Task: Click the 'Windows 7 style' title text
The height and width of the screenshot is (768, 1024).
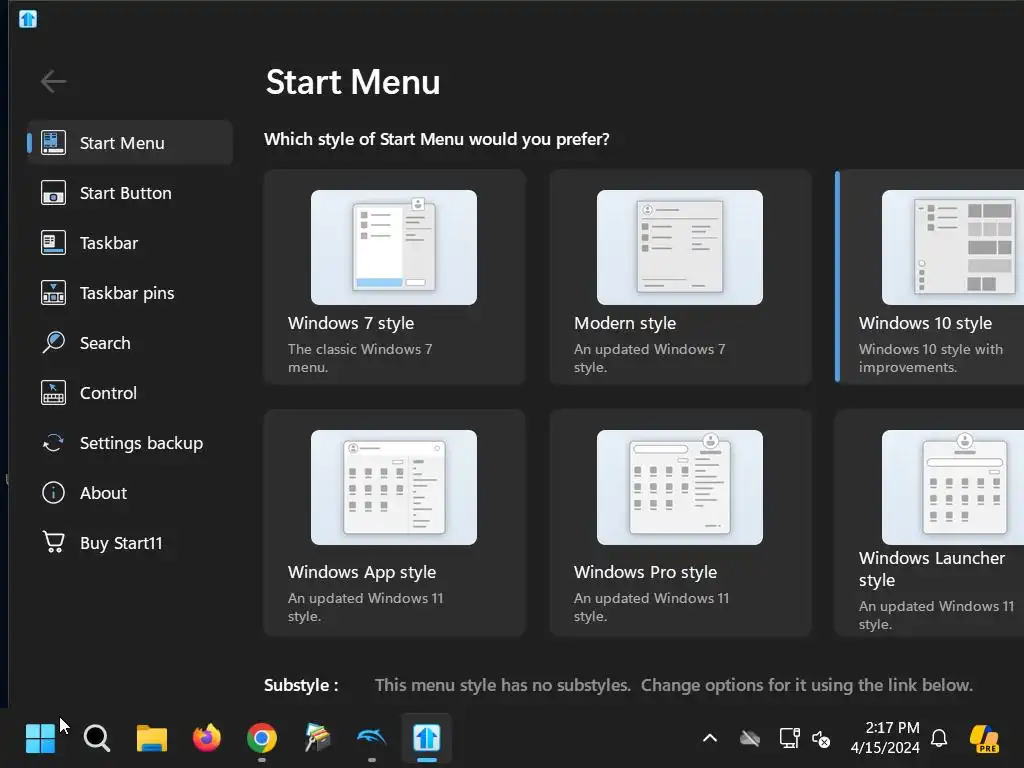Action: point(351,323)
